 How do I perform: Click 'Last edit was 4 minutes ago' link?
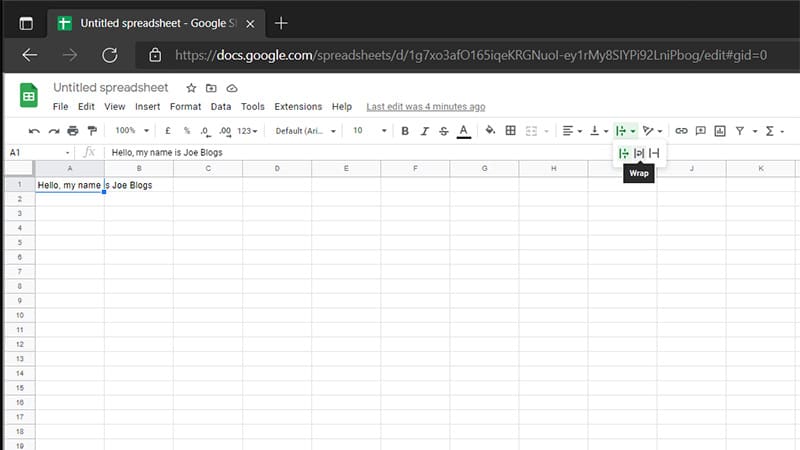click(425, 106)
